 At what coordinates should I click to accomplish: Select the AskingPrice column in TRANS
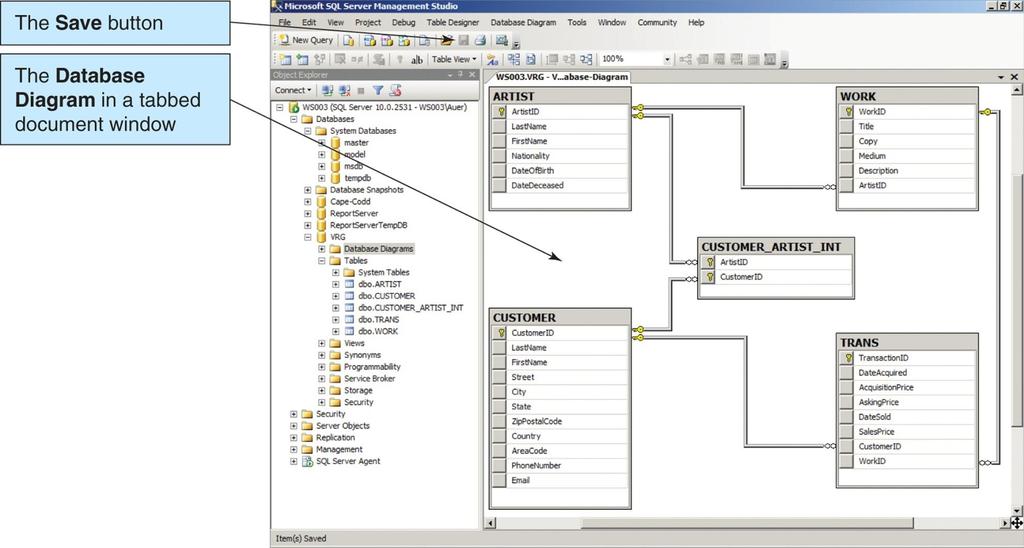907,402
